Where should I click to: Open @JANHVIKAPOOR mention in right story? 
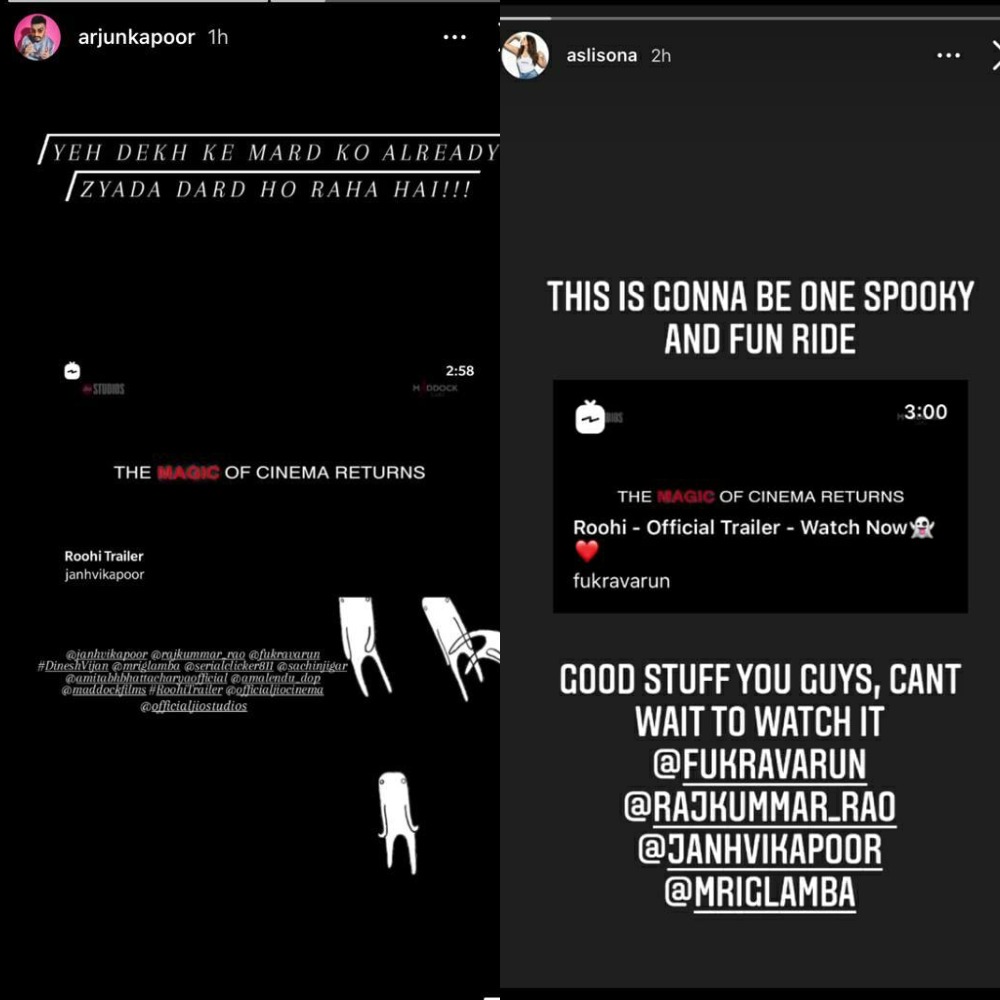[x=760, y=849]
